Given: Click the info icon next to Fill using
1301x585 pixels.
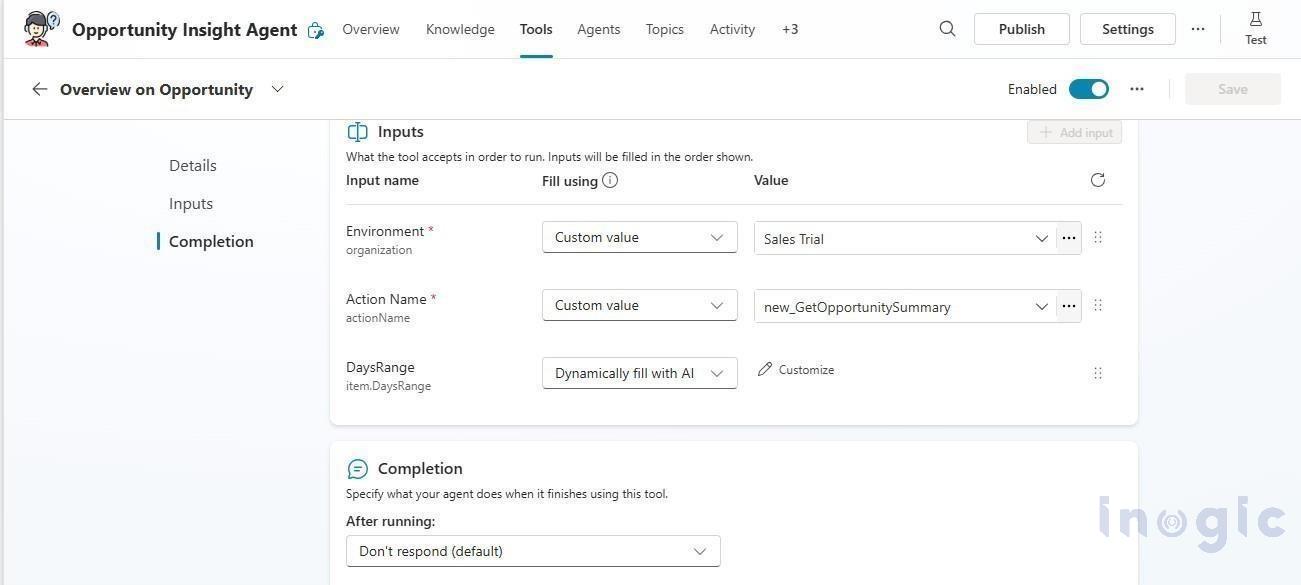Looking at the screenshot, I should [x=610, y=180].
